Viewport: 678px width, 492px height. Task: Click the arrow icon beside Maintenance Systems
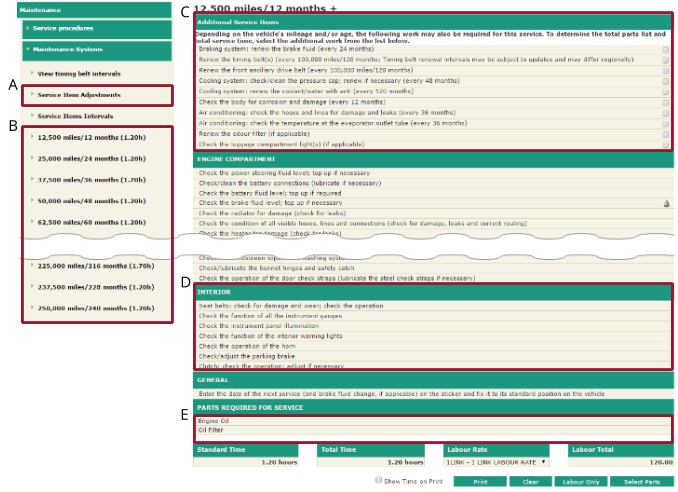[x=25, y=49]
